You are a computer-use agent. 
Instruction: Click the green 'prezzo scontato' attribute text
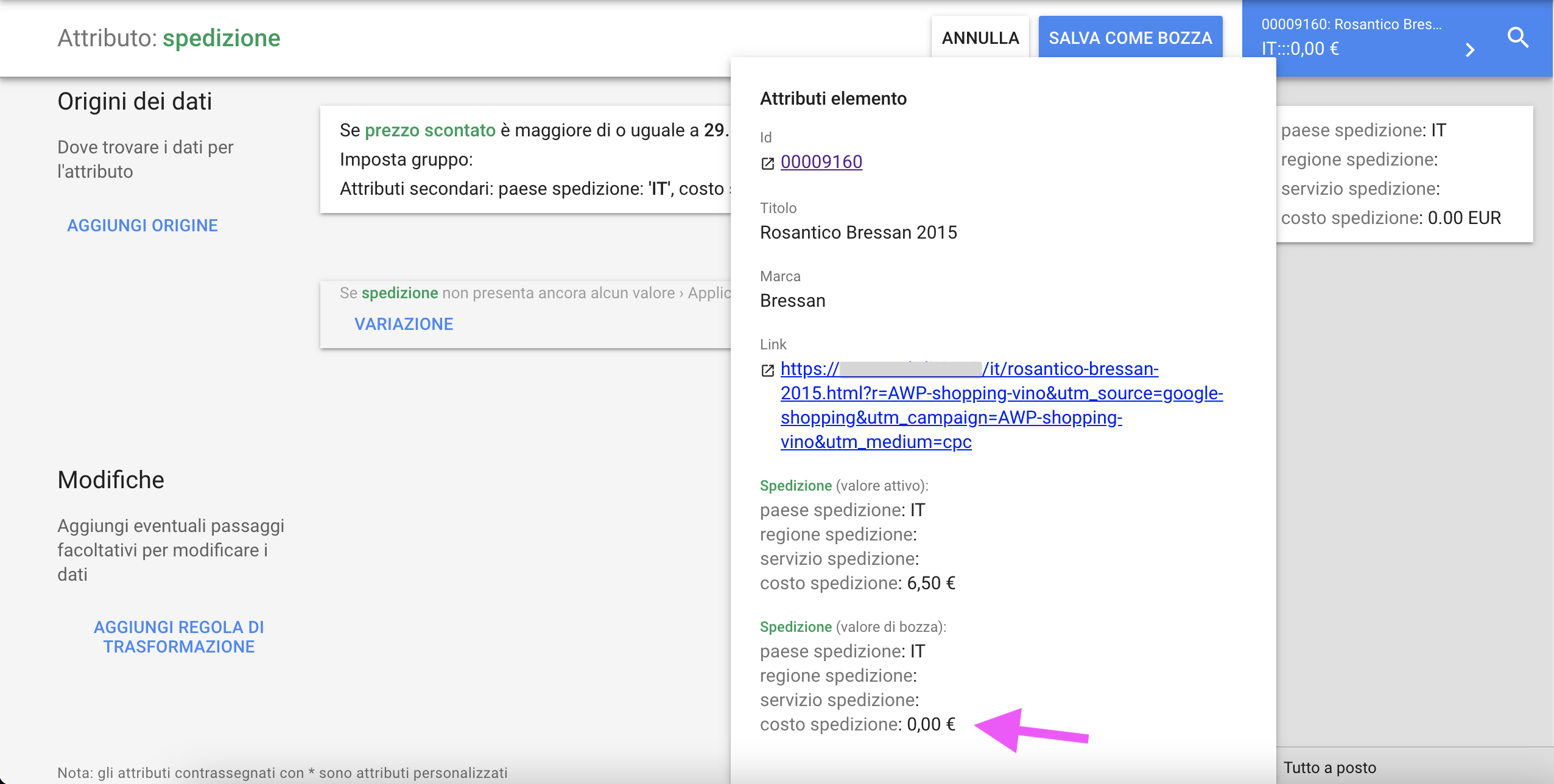coord(430,130)
